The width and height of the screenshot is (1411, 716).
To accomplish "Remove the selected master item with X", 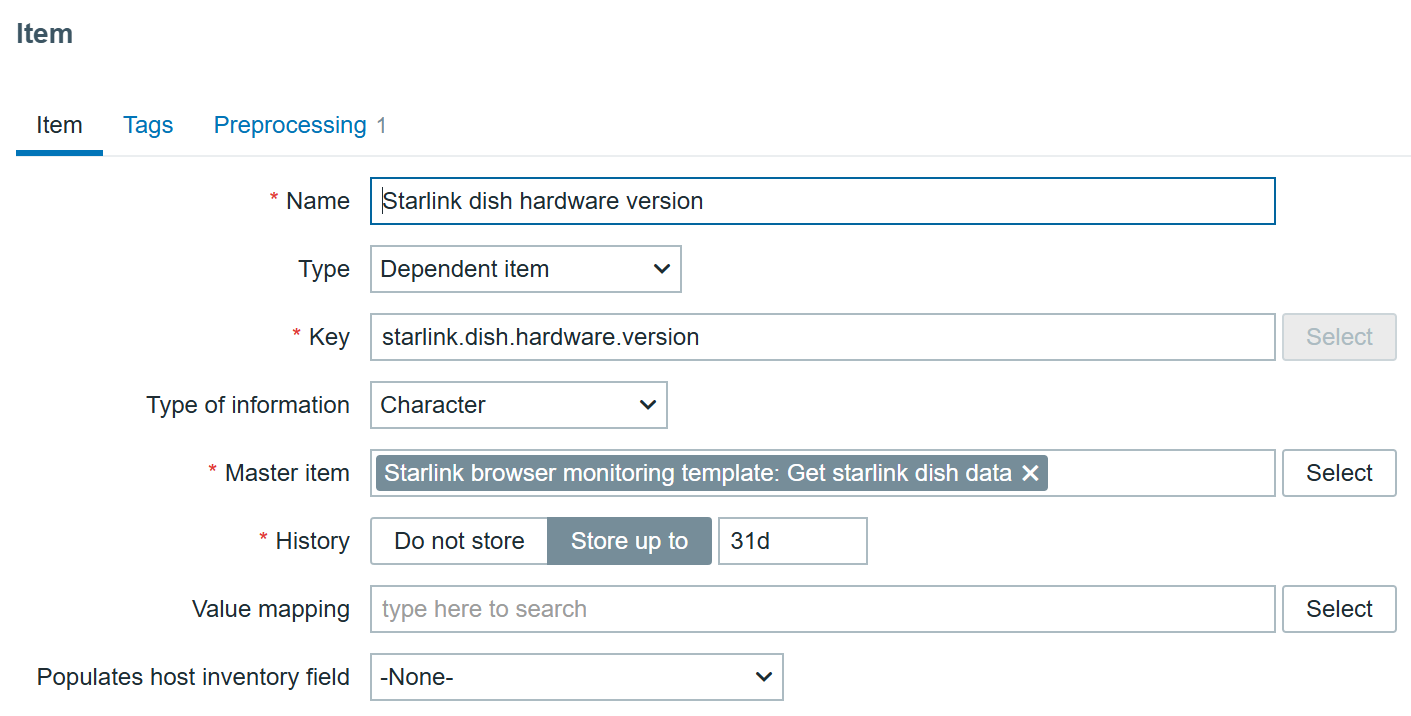I will coord(1030,473).
